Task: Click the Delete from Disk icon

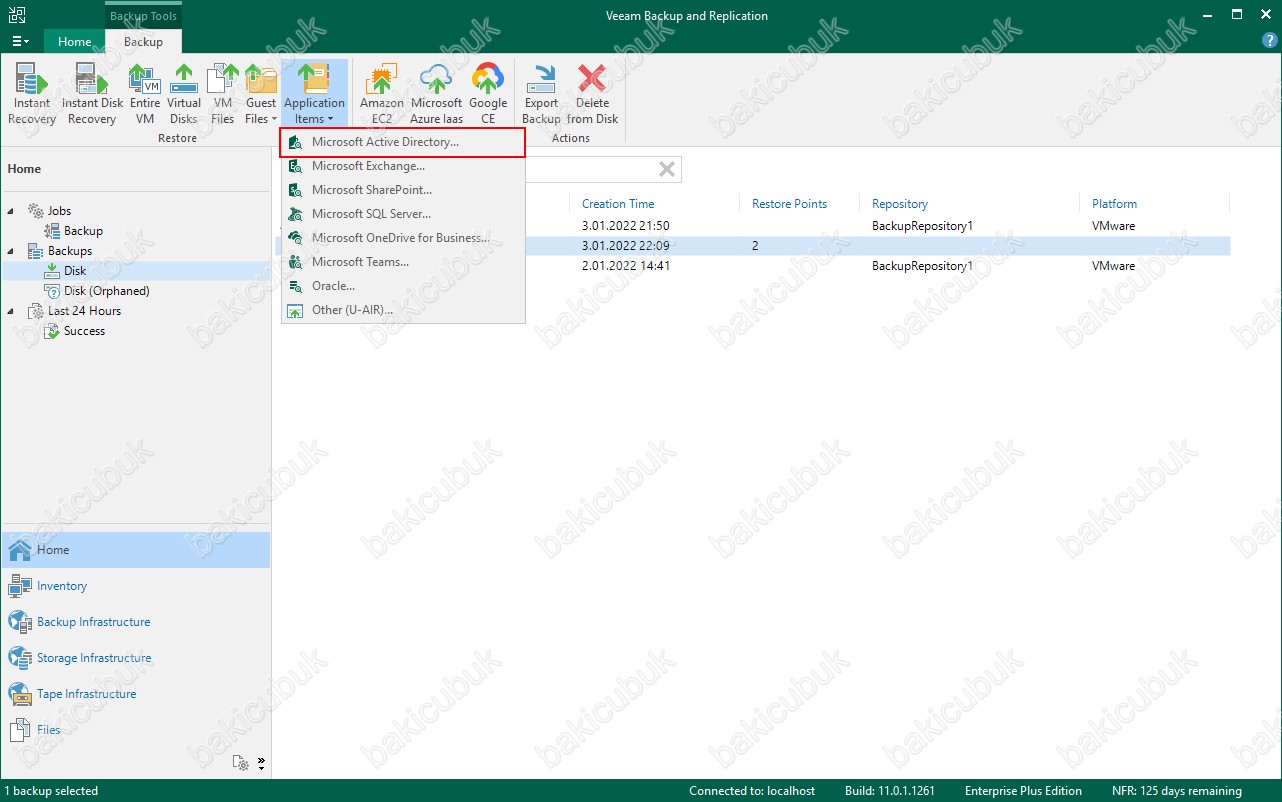Action: (592, 94)
